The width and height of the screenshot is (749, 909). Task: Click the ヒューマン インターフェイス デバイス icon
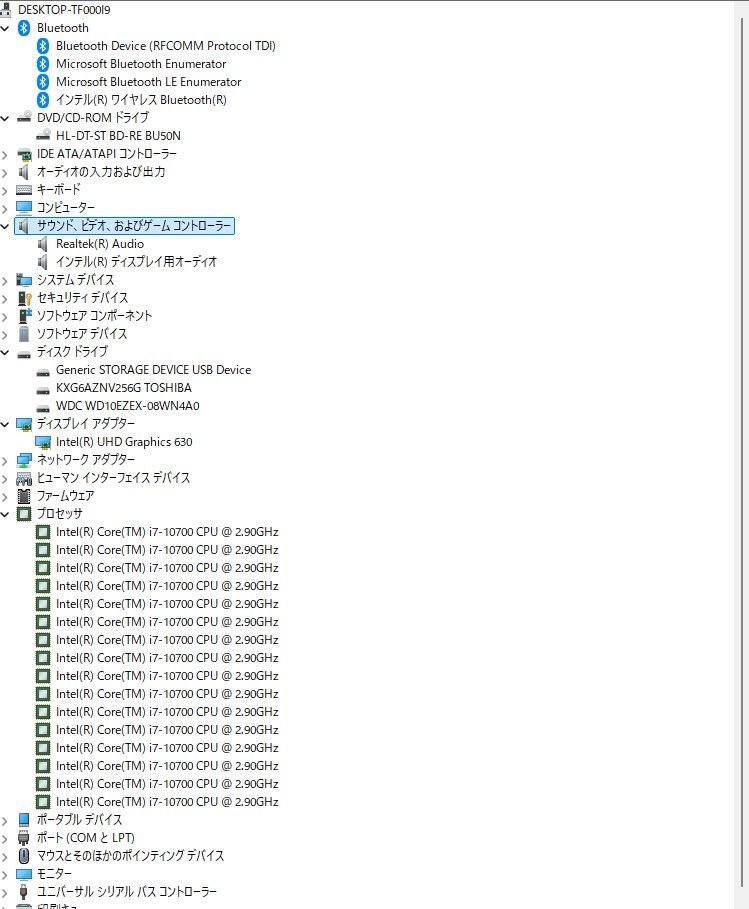point(24,478)
